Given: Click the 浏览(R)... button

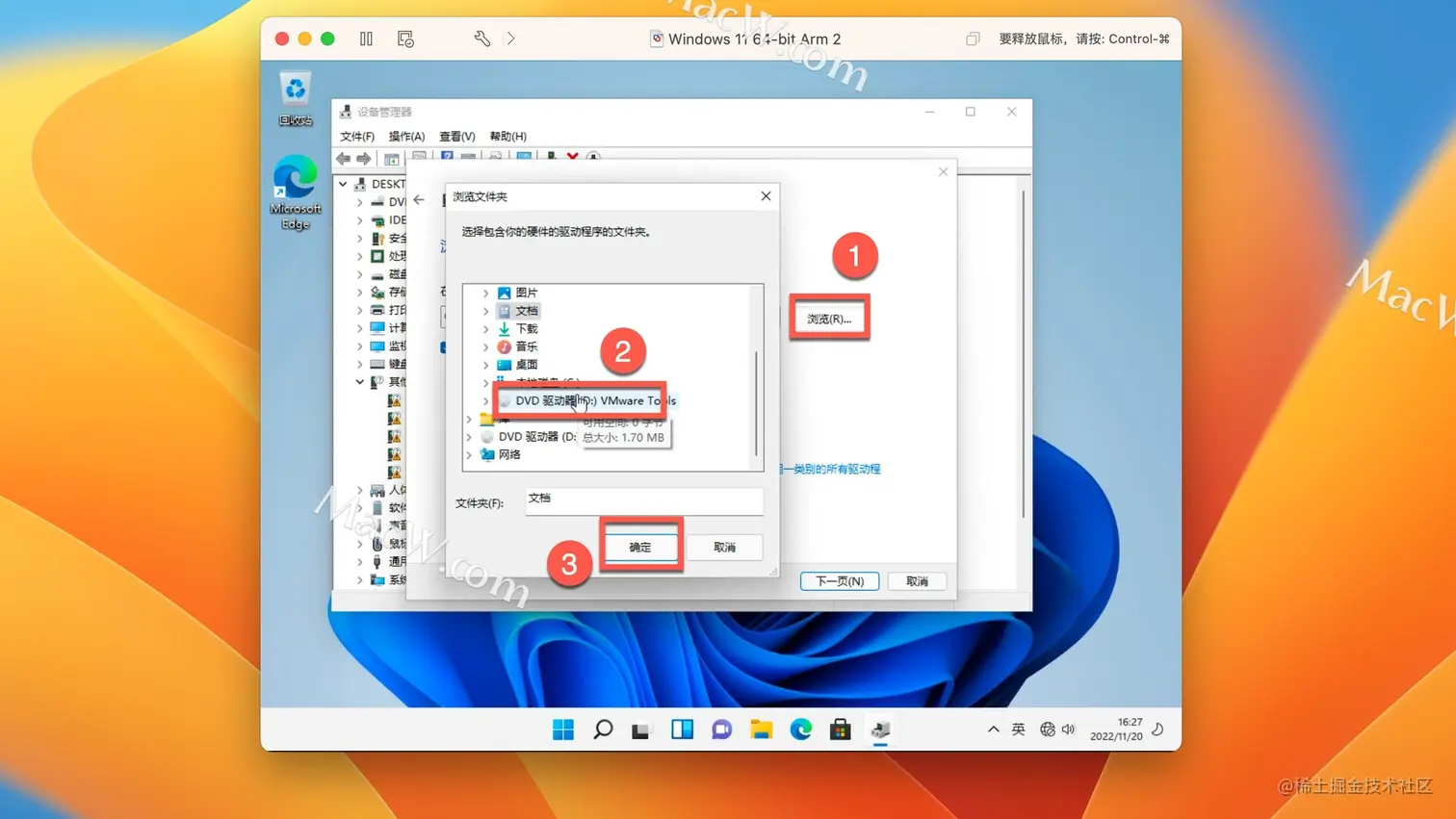Looking at the screenshot, I should click(x=829, y=319).
